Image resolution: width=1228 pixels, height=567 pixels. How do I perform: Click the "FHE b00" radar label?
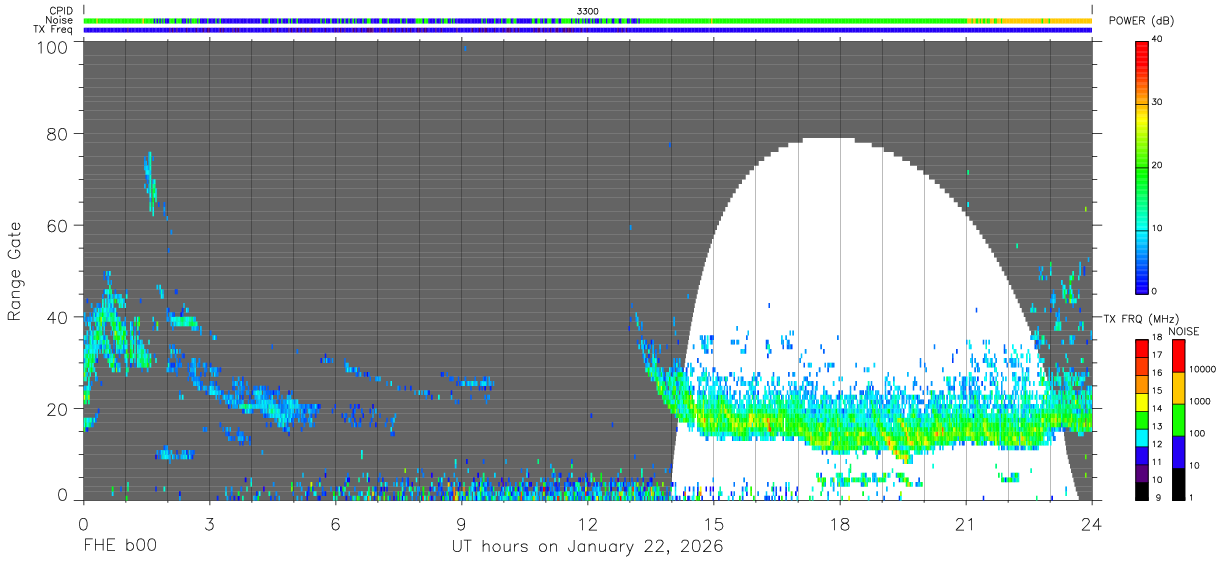point(119,547)
